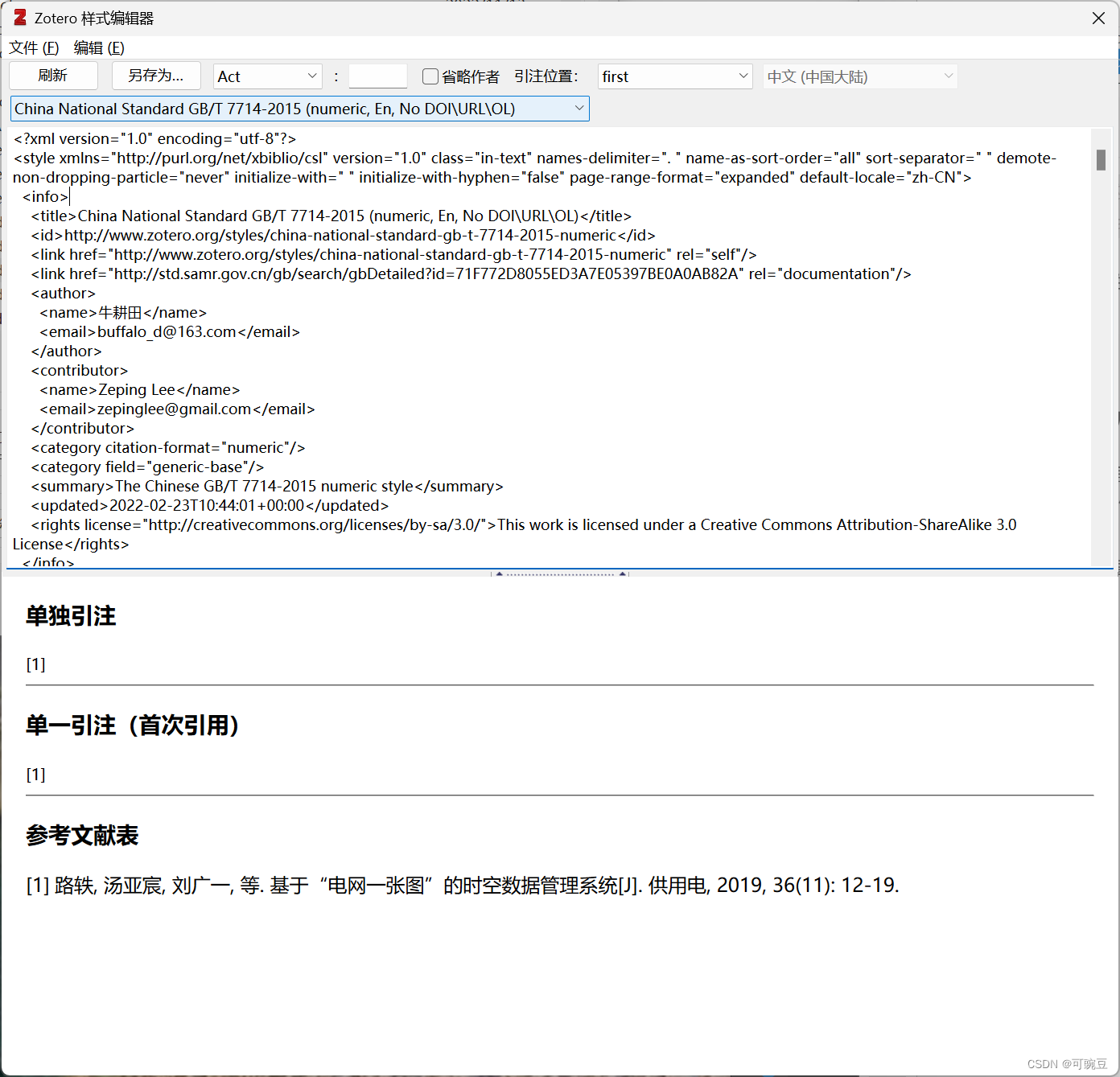Click the [1] citation under 单一引注
Viewport: 1120px width, 1077px height.
click(36, 775)
